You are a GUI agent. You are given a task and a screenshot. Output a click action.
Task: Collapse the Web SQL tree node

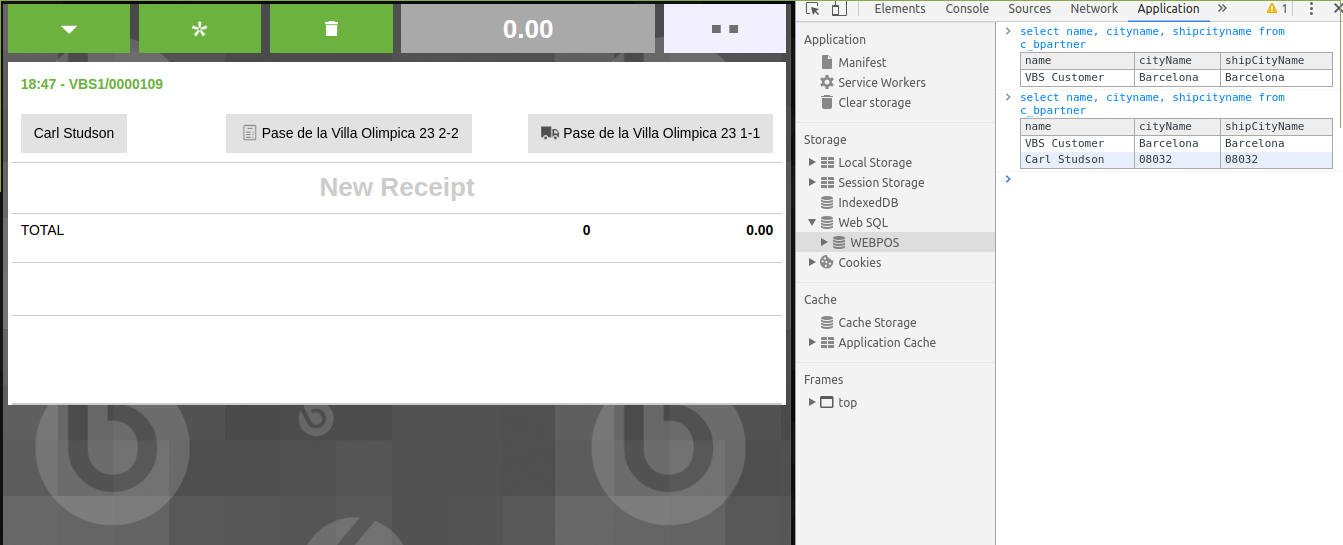pyautogui.click(x=812, y=223)
